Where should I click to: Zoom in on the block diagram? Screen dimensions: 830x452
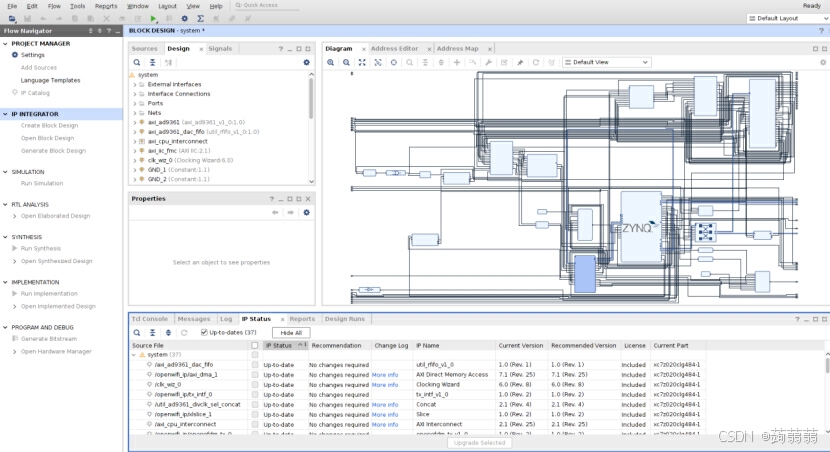pyautogui.click(x=330, y=62)
